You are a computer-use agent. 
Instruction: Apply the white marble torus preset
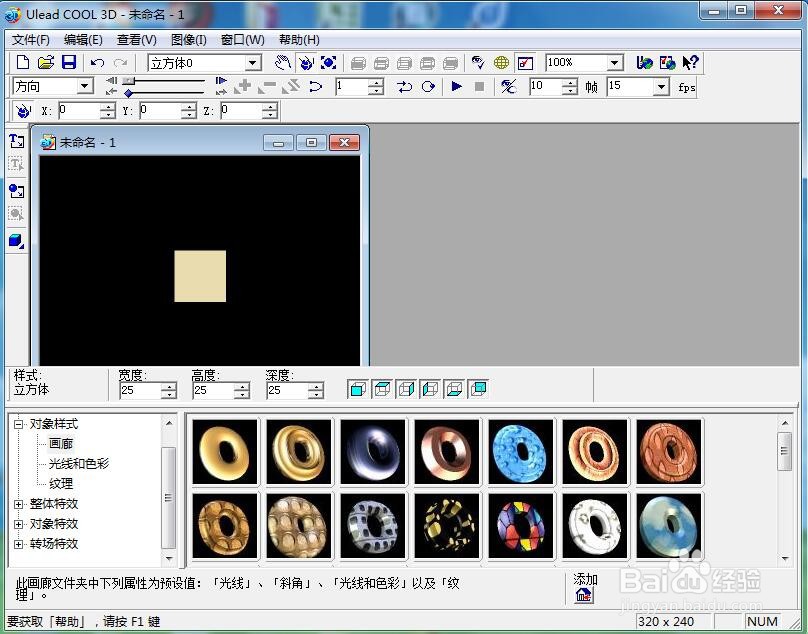(595, 526)
